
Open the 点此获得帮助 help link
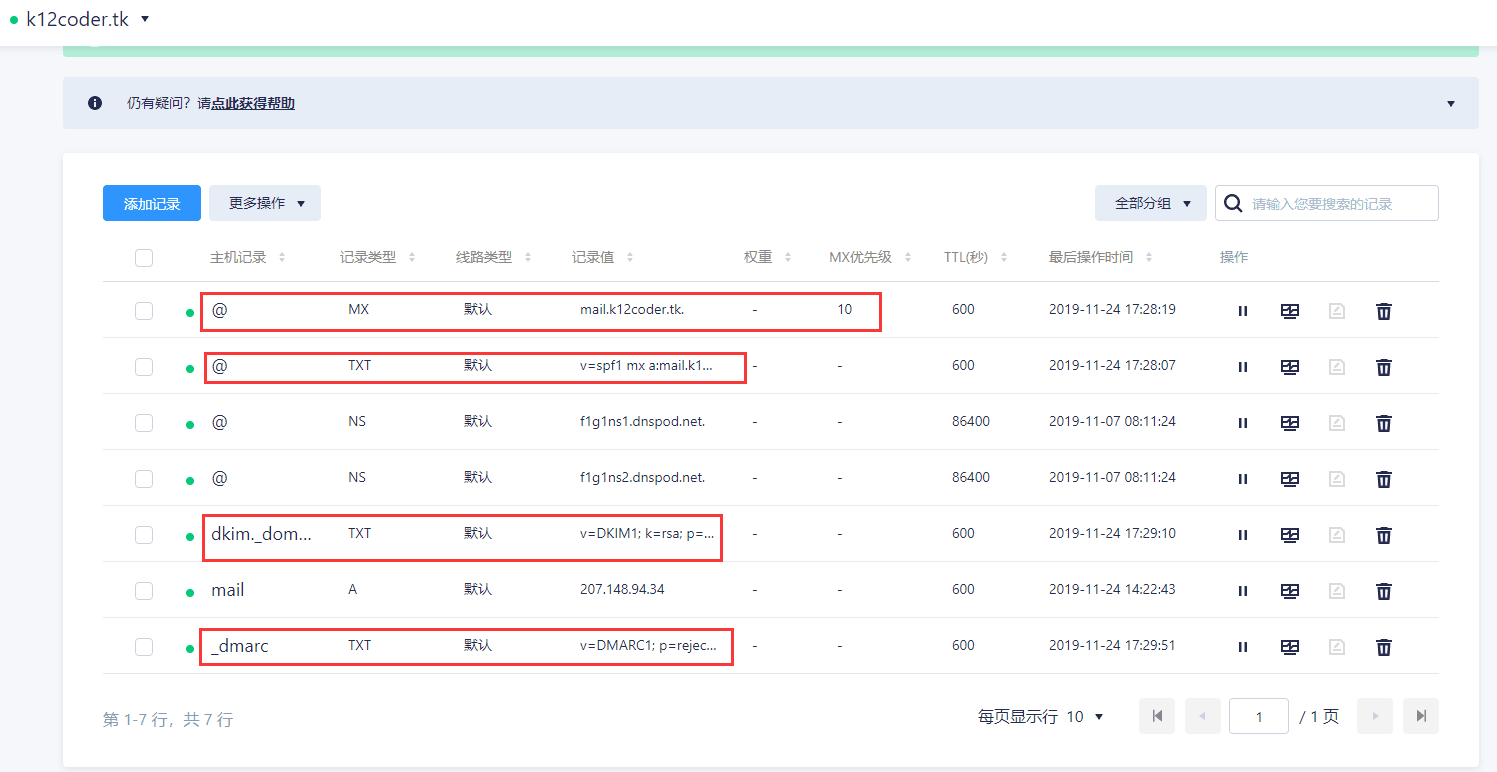coord(253,103)
